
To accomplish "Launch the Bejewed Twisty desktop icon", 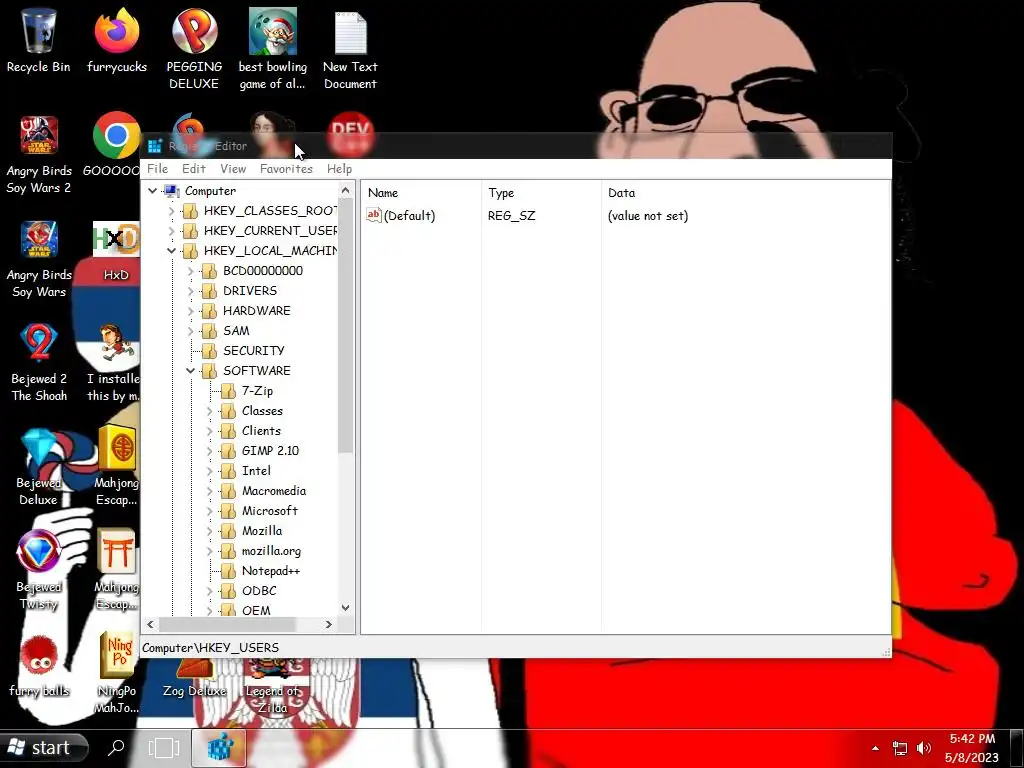I will [x=39, y=571].
